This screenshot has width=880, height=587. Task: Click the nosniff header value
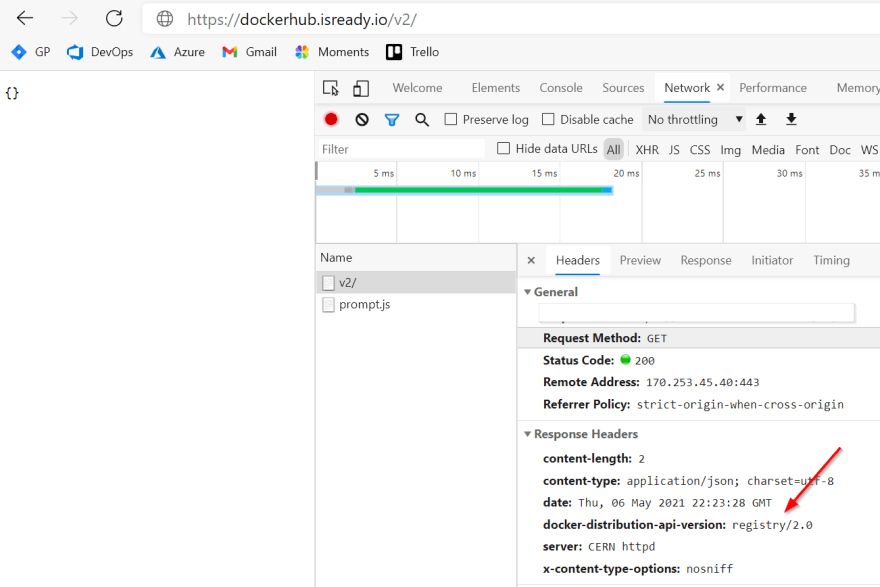pyautogui.click(x=709, y=569)
